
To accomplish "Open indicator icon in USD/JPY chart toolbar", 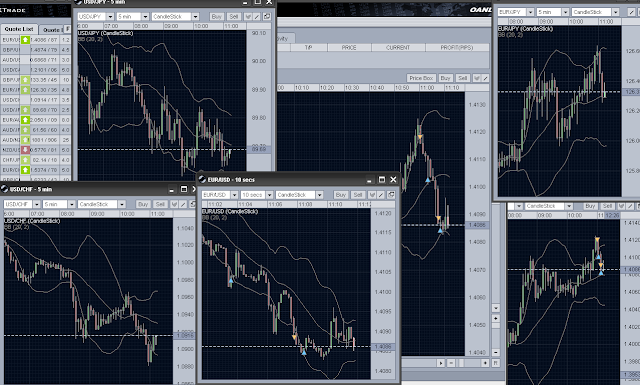I will [248, 17].
